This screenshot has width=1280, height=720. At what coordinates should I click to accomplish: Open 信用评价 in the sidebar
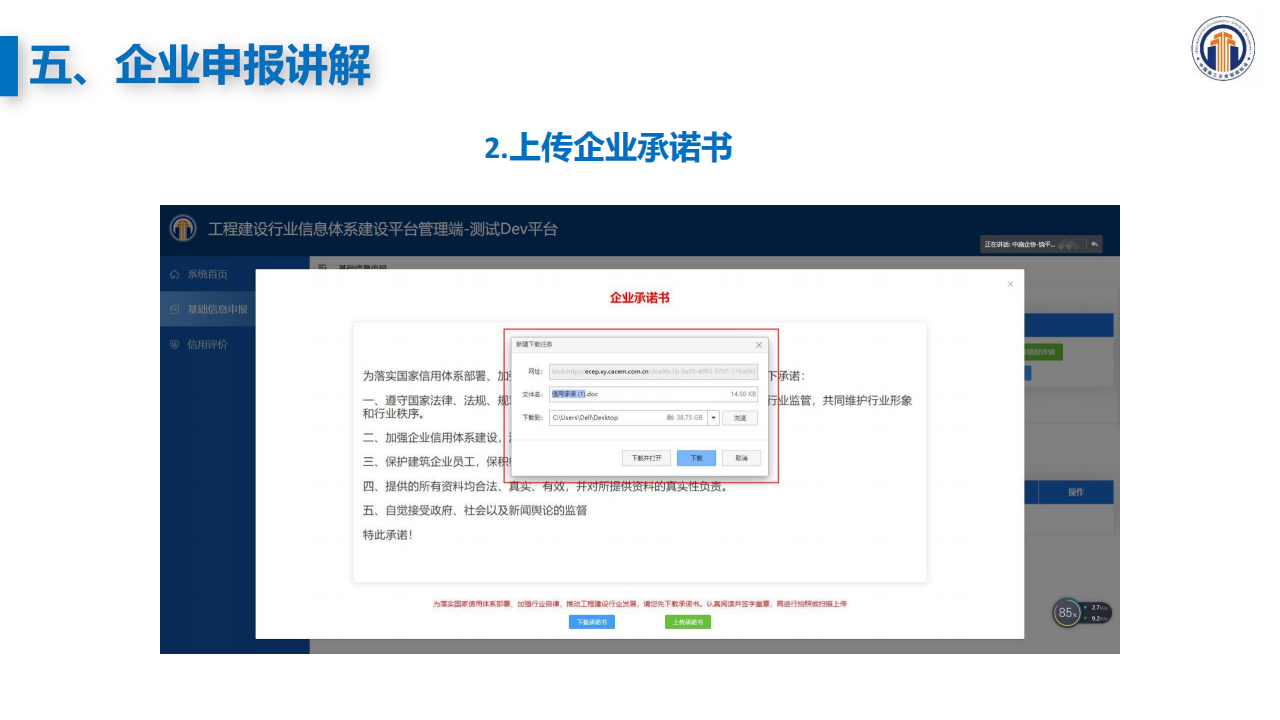(x=207, y=344)
